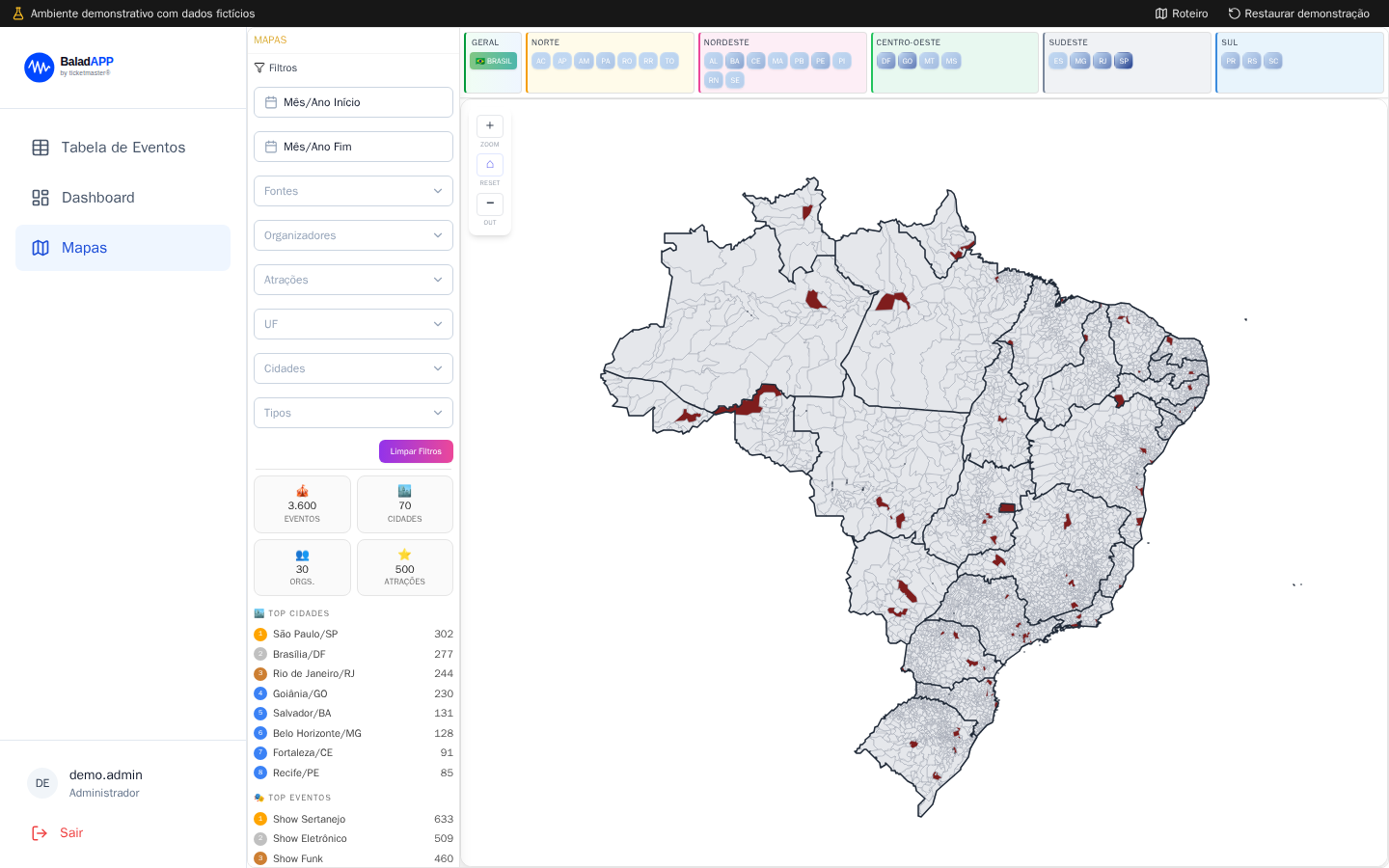Click the Dashboard grid icon
This screenshot has width=1389, height=868.
tap(41, 198)
